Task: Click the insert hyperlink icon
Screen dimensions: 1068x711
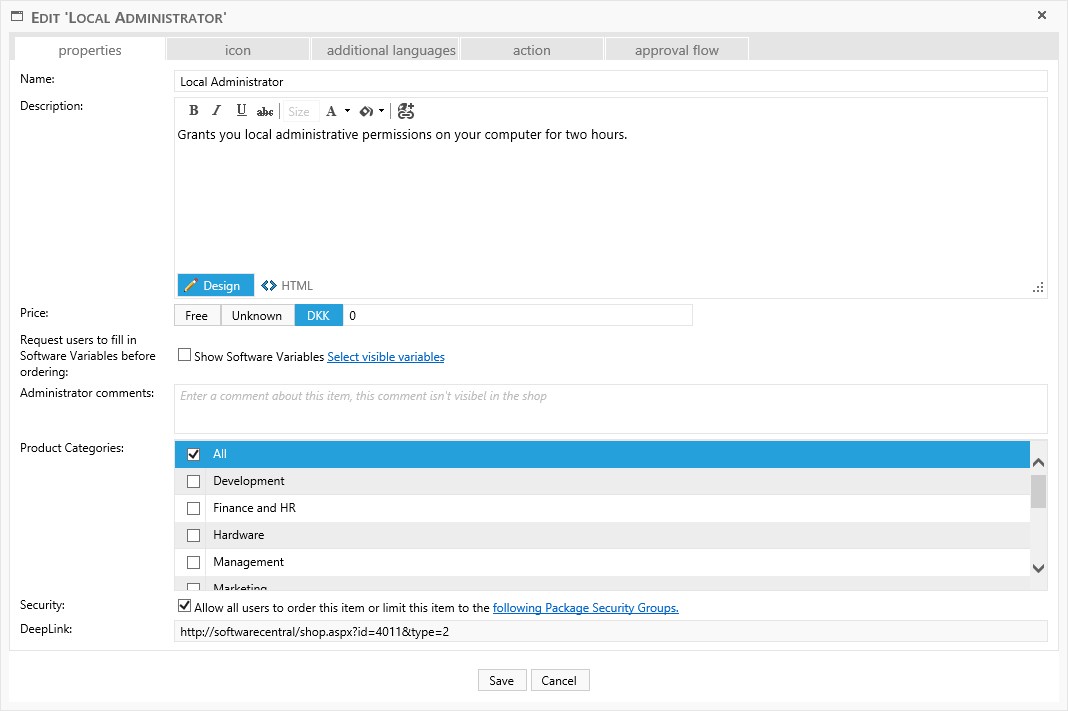Action: [405, 111]
